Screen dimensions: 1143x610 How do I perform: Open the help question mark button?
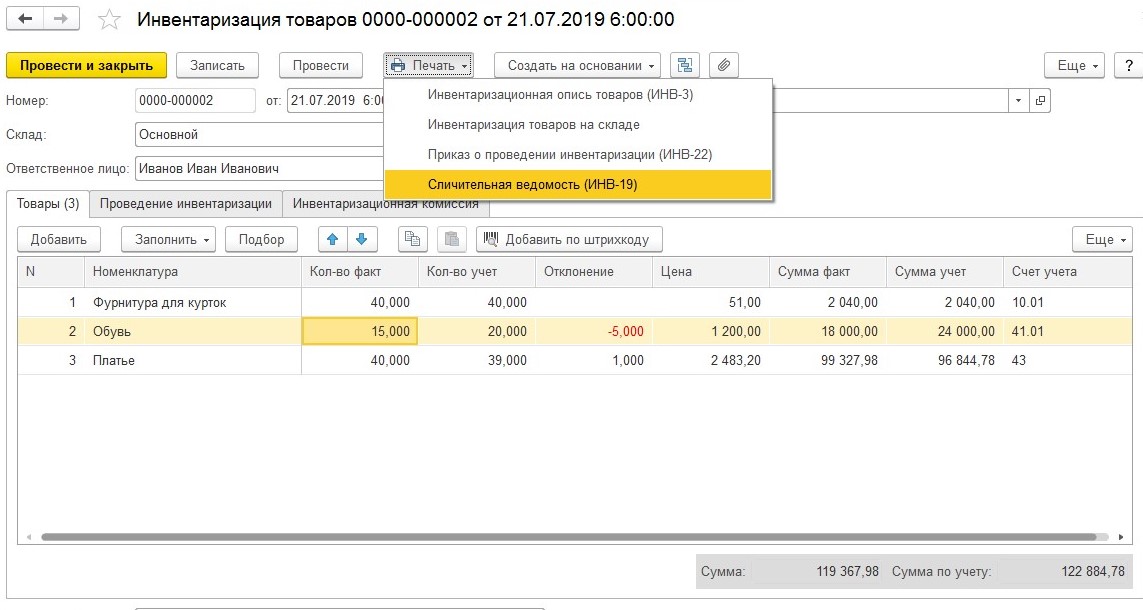click(1128, 65)
